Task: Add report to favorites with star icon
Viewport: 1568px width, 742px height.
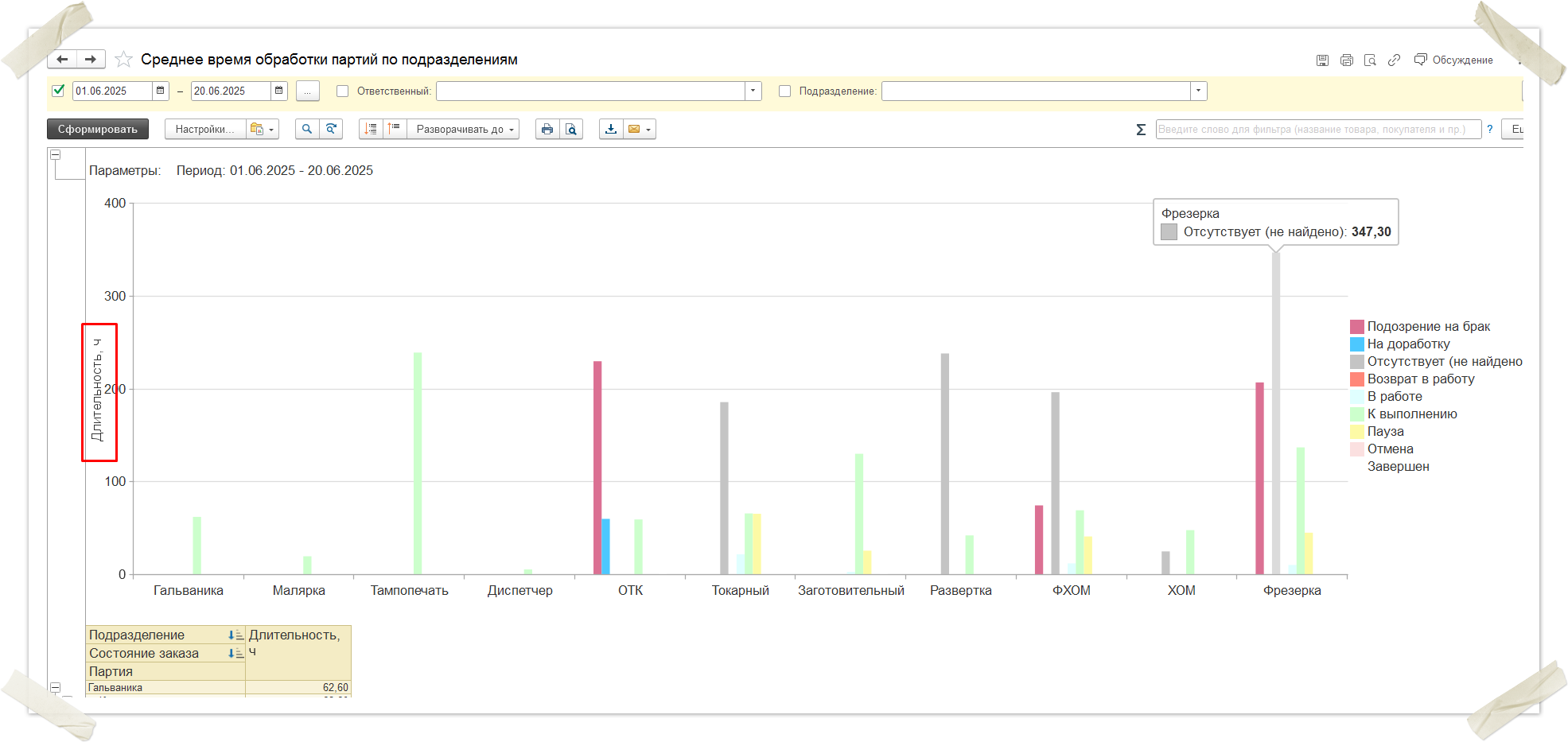Action: click(x=123, y=60)
